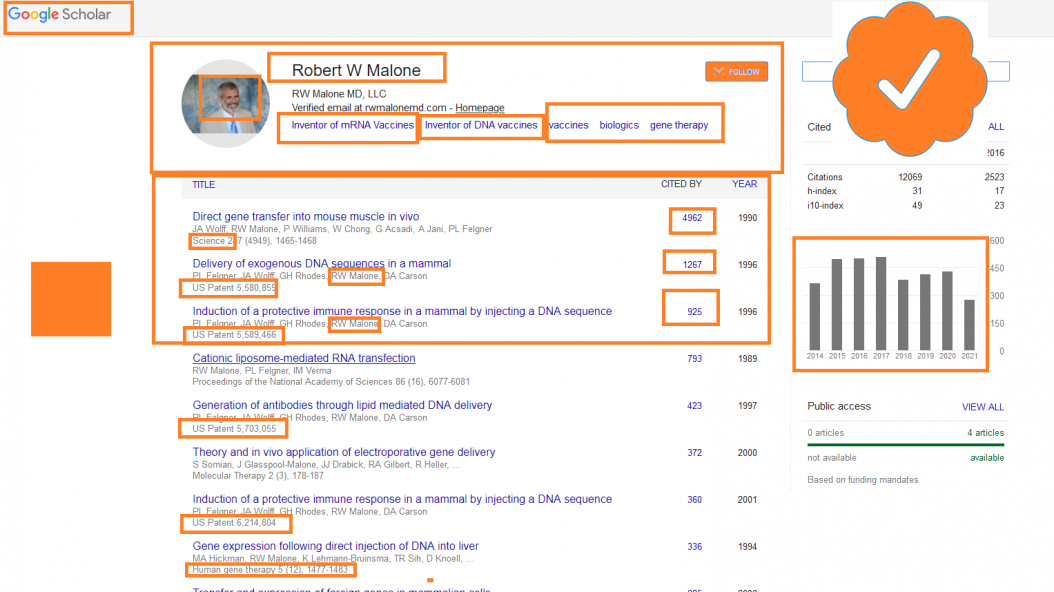Click US Patent 5,703,055 text
The height and width of the screenshot is (592, 1054).
(x=234, y=428)
